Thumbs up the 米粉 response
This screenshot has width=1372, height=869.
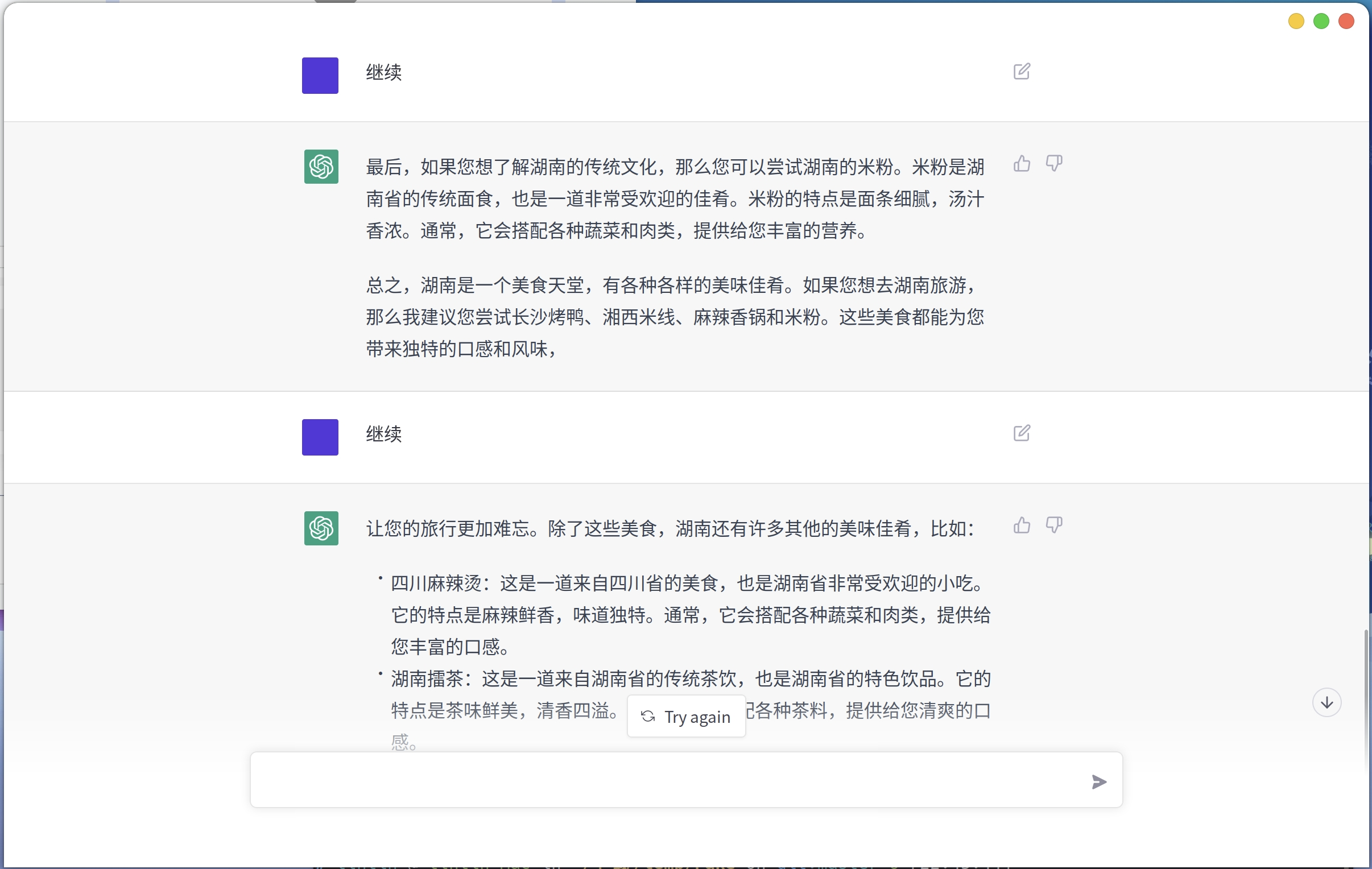[x=1022, y=164]
